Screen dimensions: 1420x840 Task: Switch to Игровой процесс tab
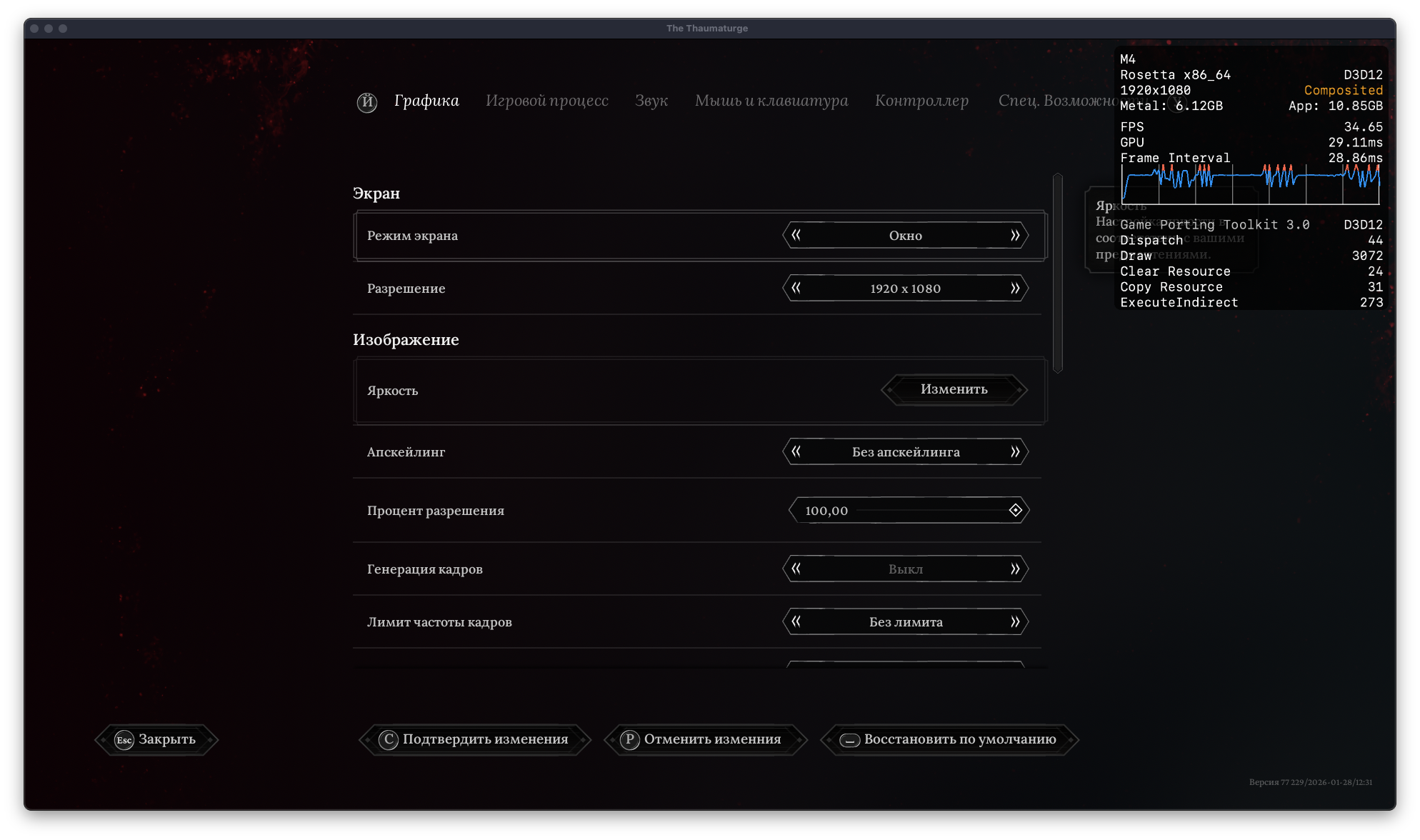point(547,101)
